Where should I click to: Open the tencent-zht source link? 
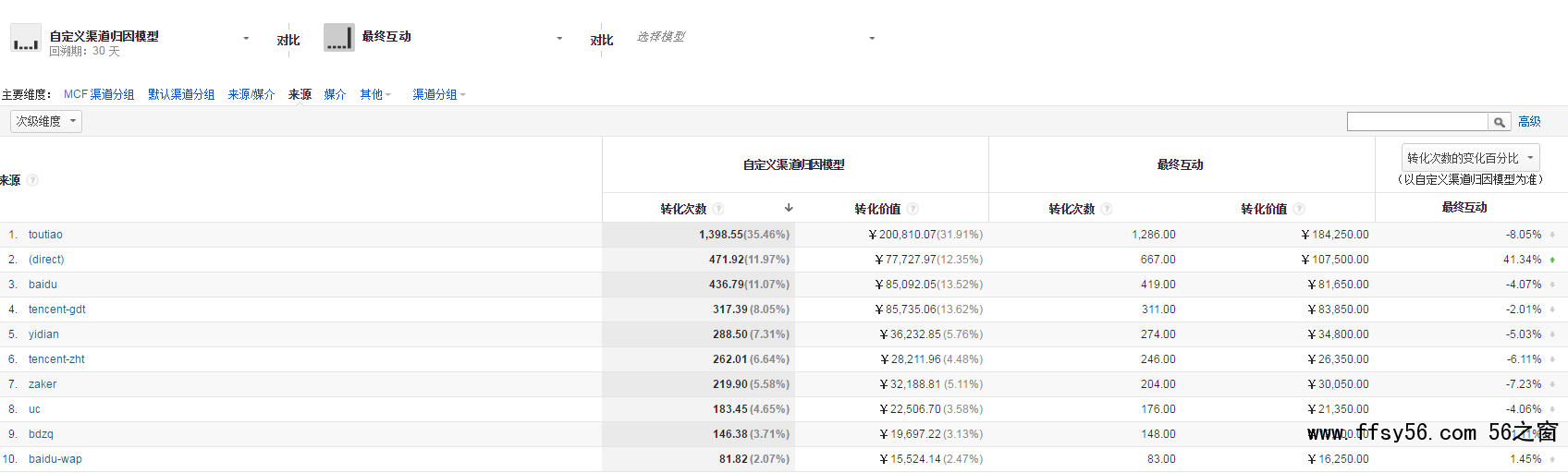(x=56, y=359)
